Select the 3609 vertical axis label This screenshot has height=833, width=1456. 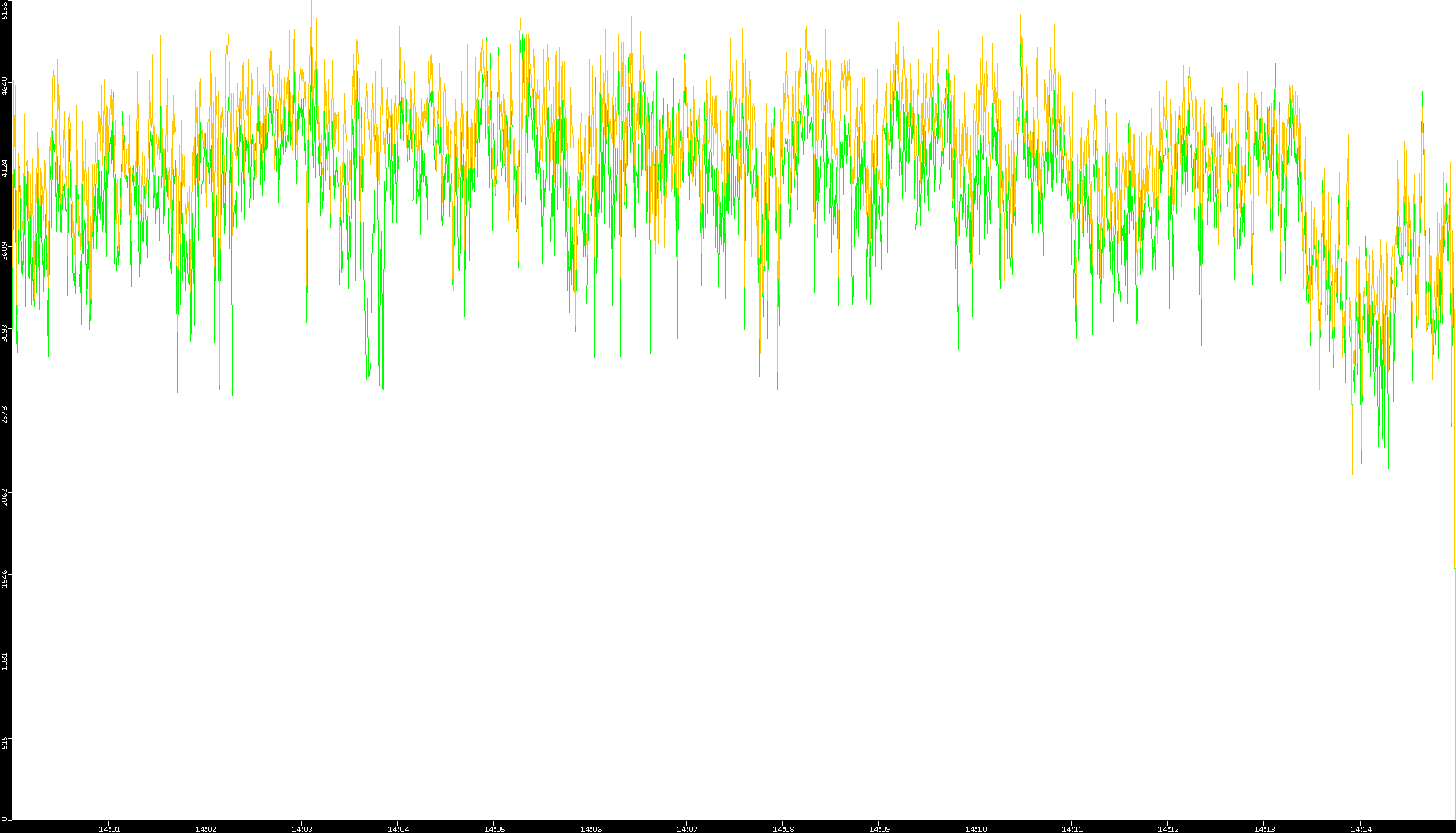[6, 250]
